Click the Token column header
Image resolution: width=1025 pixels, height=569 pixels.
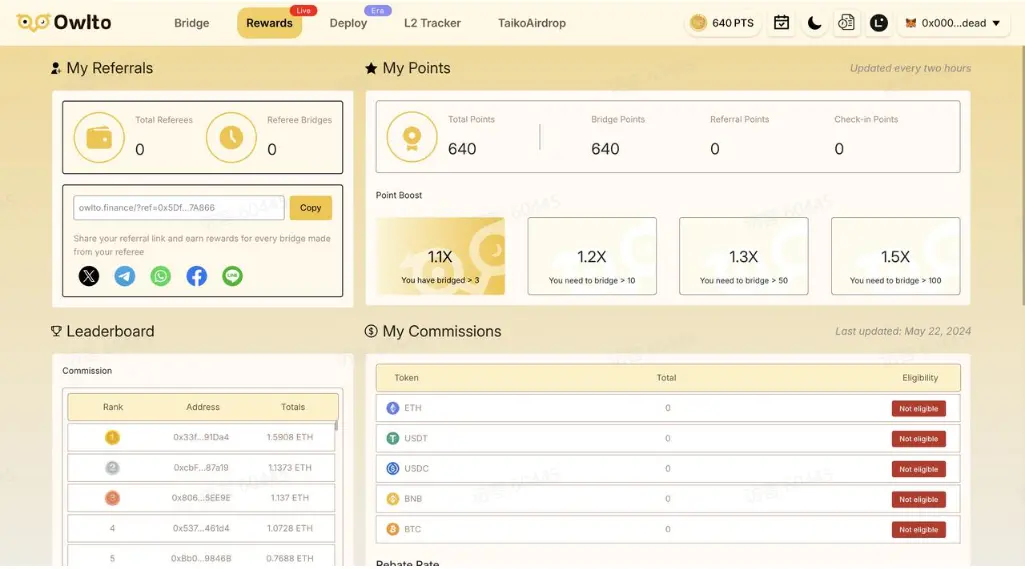coord(406,377)
